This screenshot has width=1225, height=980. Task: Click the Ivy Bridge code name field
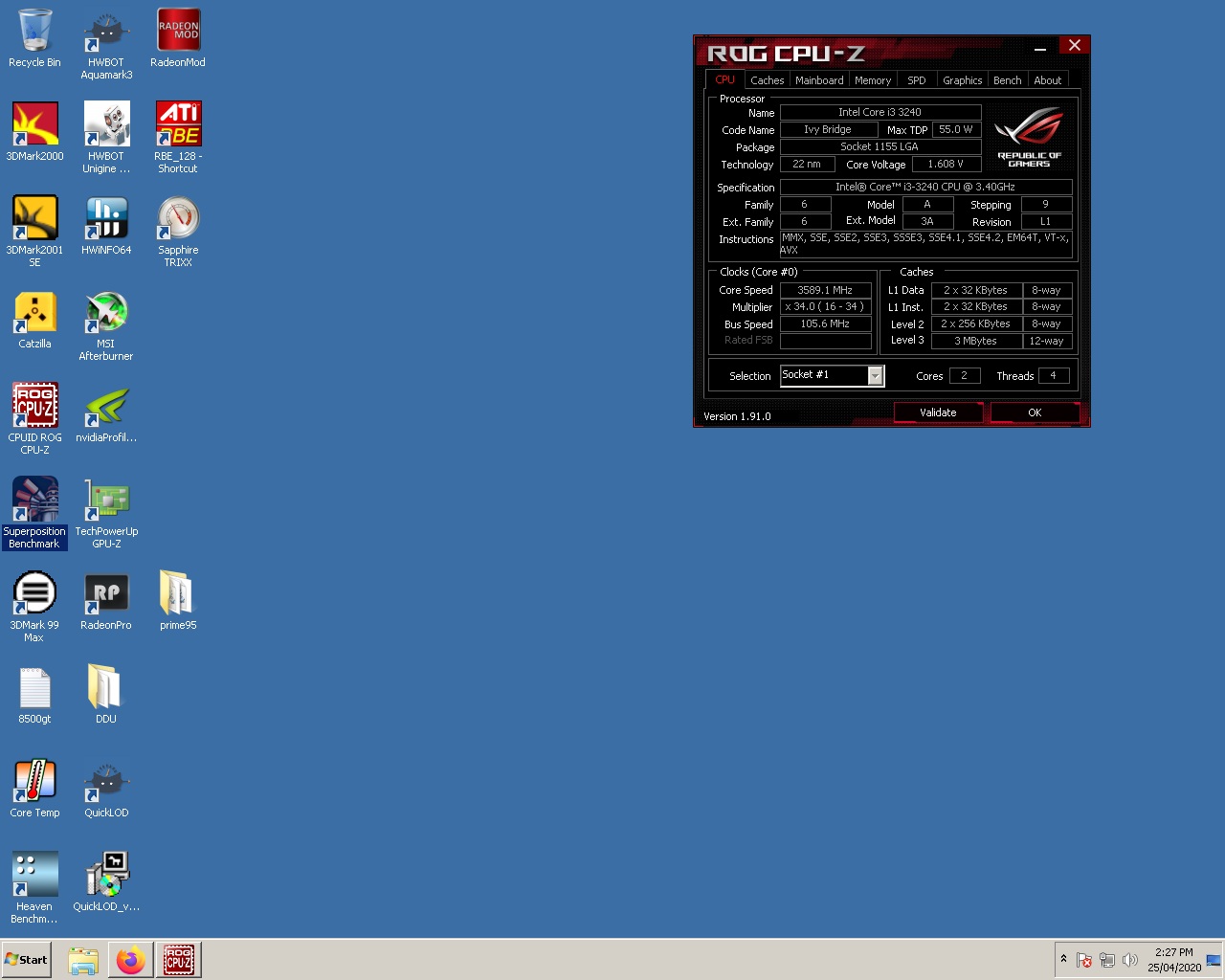click(829, 129)
